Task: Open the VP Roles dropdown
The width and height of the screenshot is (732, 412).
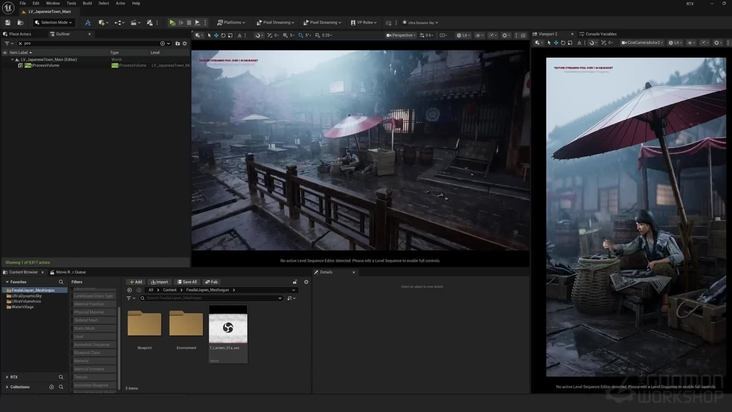Action: pyautogui.click(x=364, y=22)
